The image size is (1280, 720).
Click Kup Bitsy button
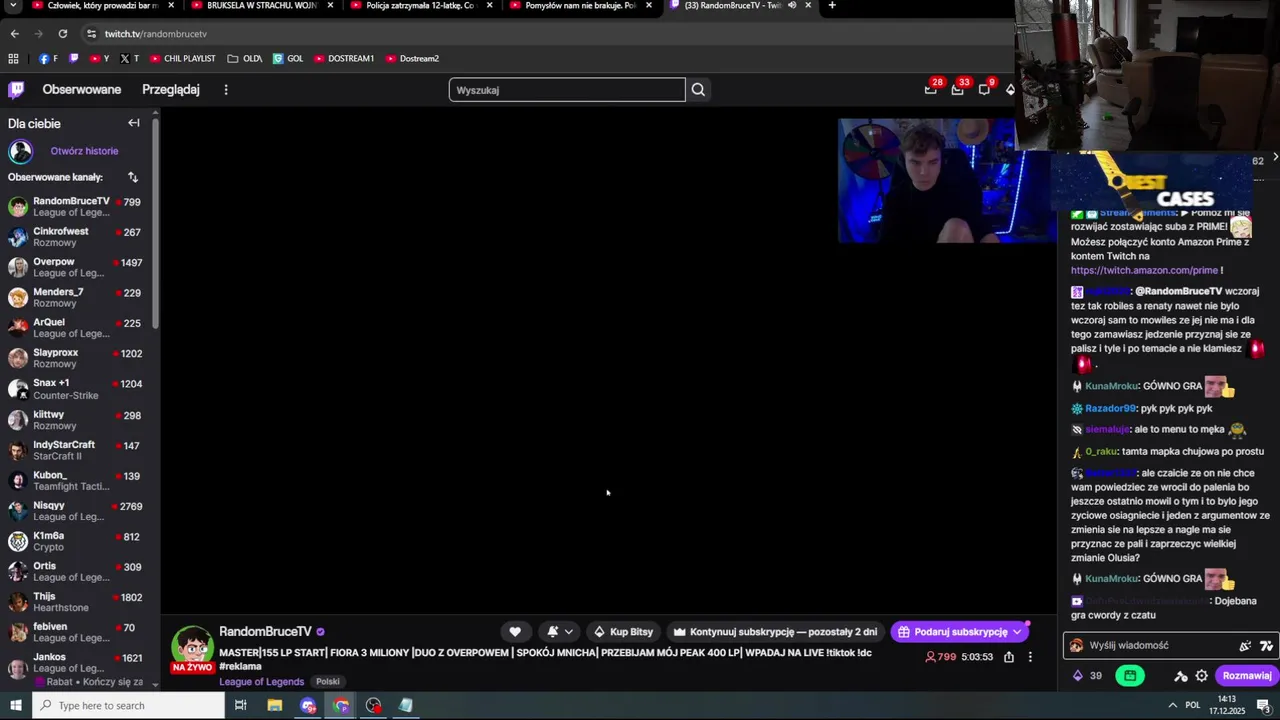pos(623,632)
